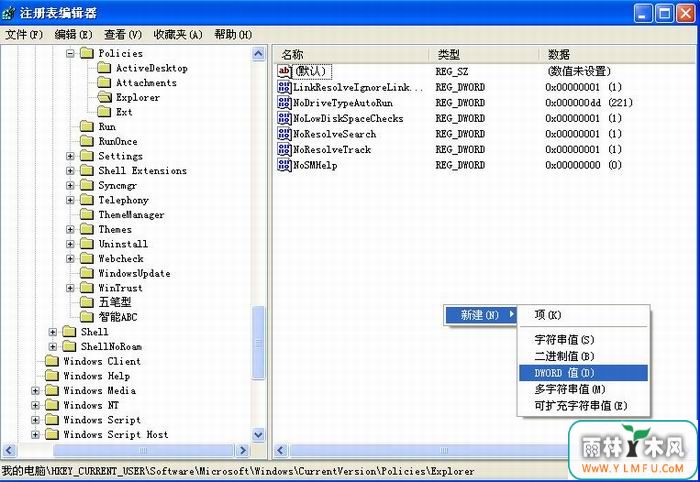This screenshot has width=700, height=482.
Task: Select the Shell key in tree
Action: pos(94,332)
